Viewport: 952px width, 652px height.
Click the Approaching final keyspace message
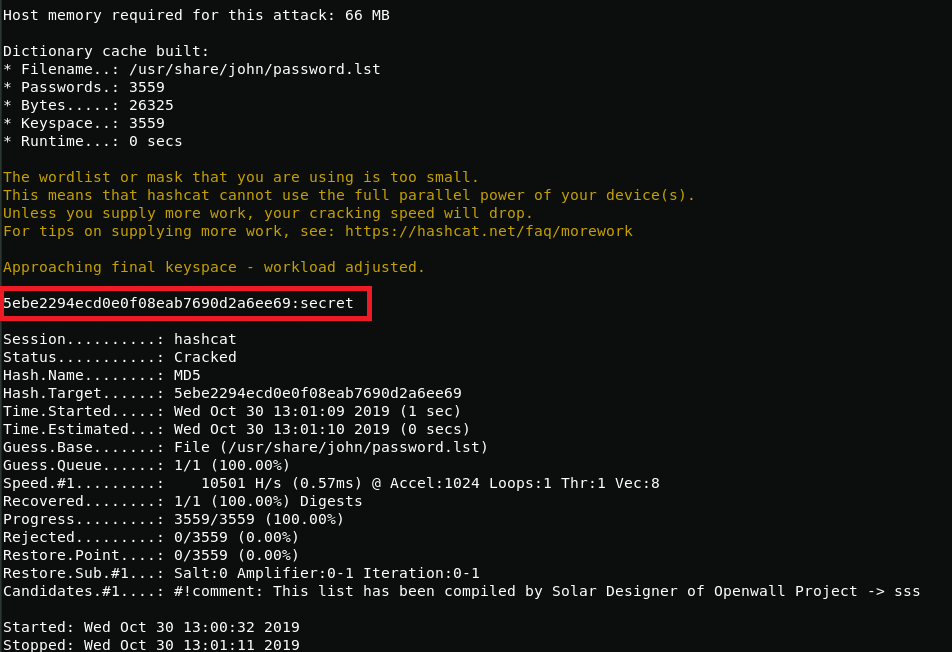click(214, 267)
